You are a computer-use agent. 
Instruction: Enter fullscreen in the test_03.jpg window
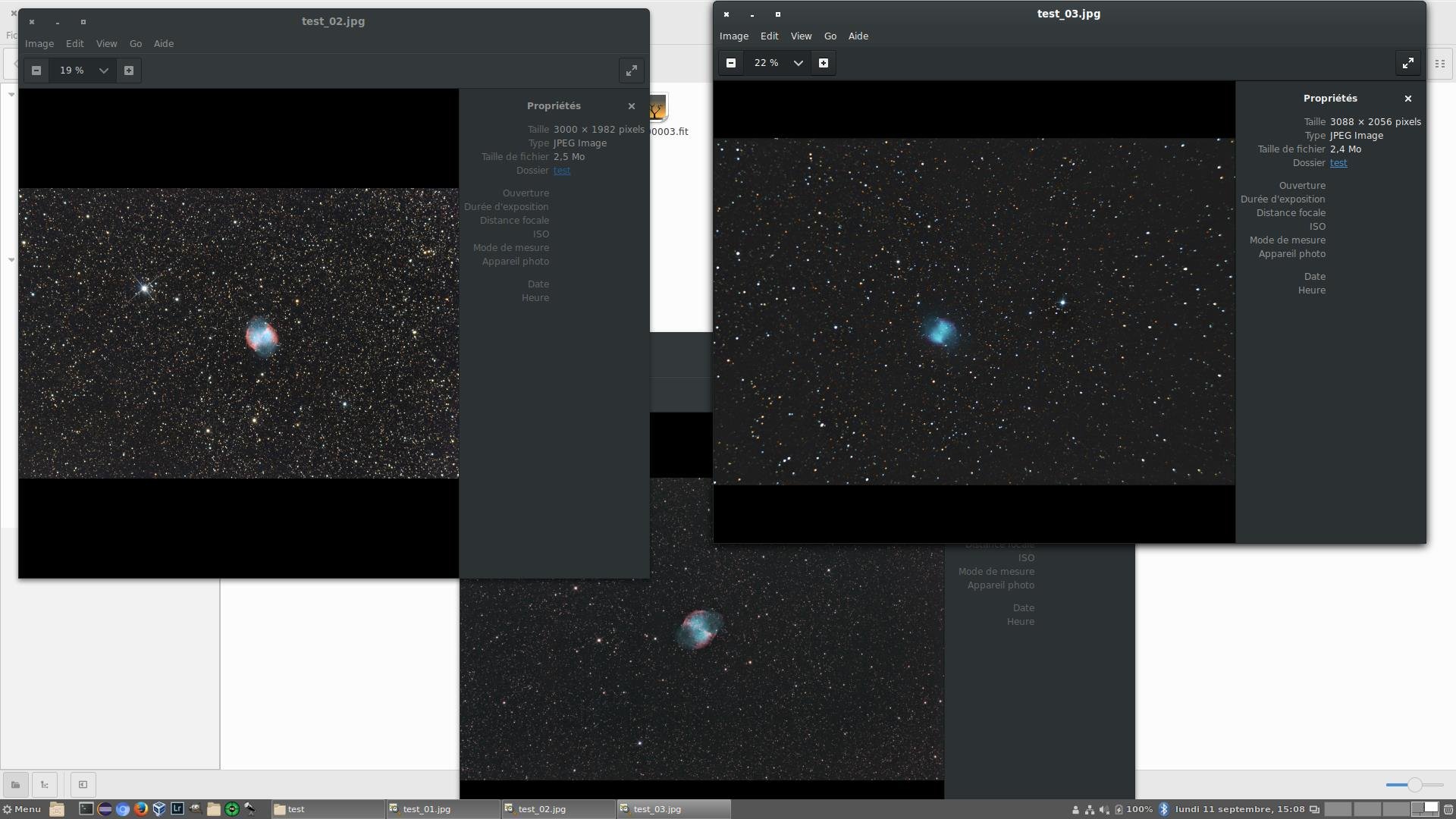coord(1407,63)
